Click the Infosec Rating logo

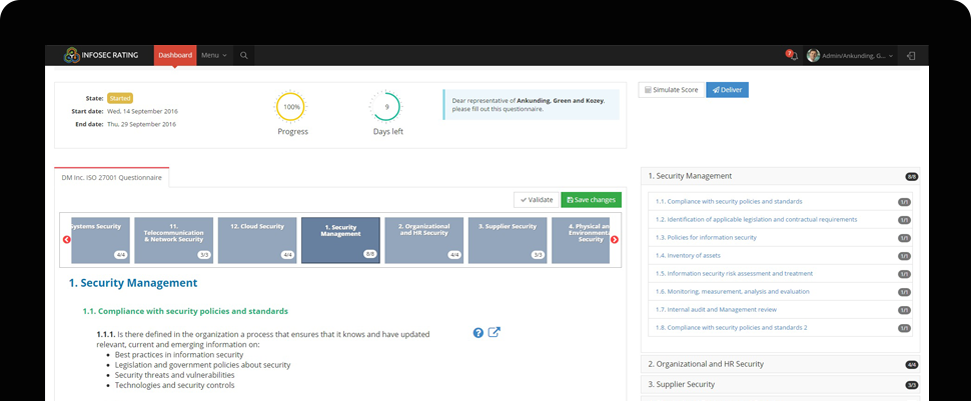[x=102, y=55]
